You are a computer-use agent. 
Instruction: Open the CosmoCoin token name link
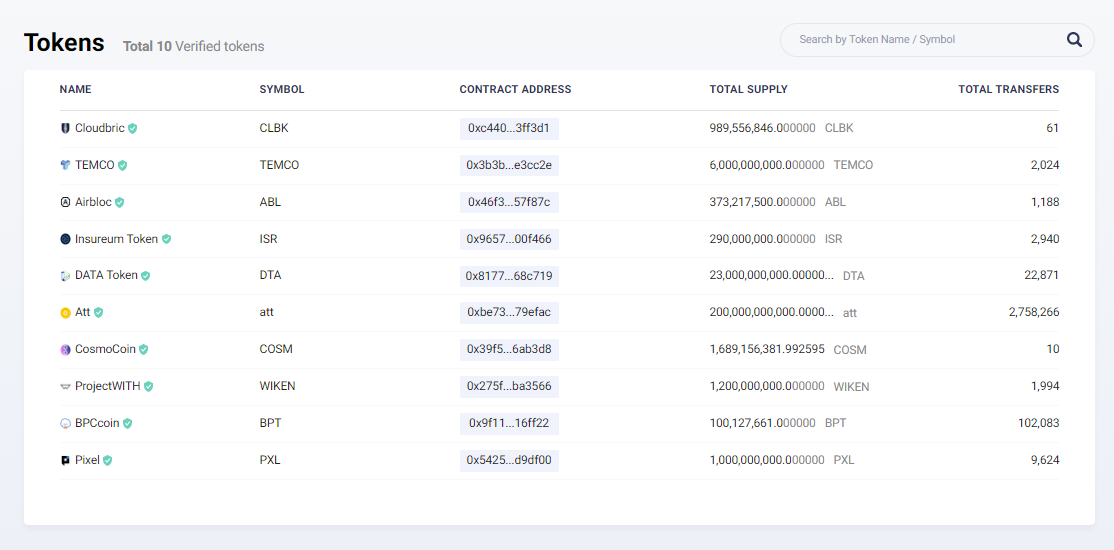pos(105,349)
